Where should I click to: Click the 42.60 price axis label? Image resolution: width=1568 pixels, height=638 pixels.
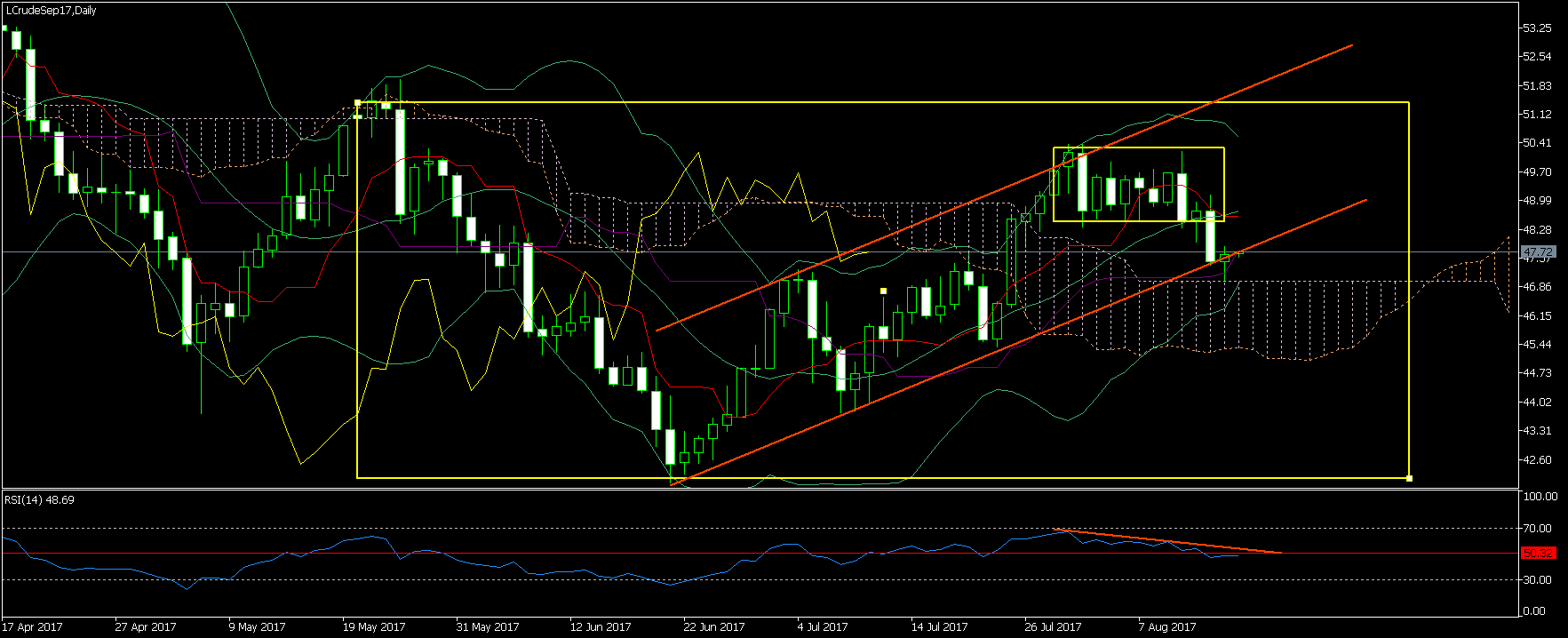tap(1537, 460)
